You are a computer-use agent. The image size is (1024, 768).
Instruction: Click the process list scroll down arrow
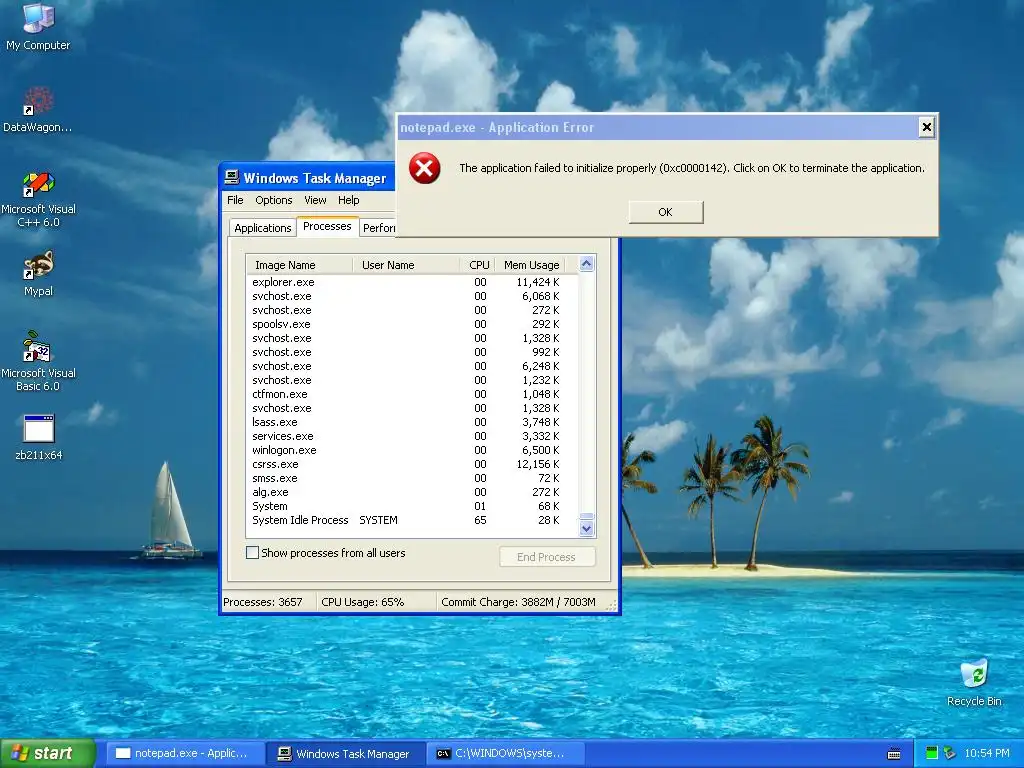click(x=586, y=528)
